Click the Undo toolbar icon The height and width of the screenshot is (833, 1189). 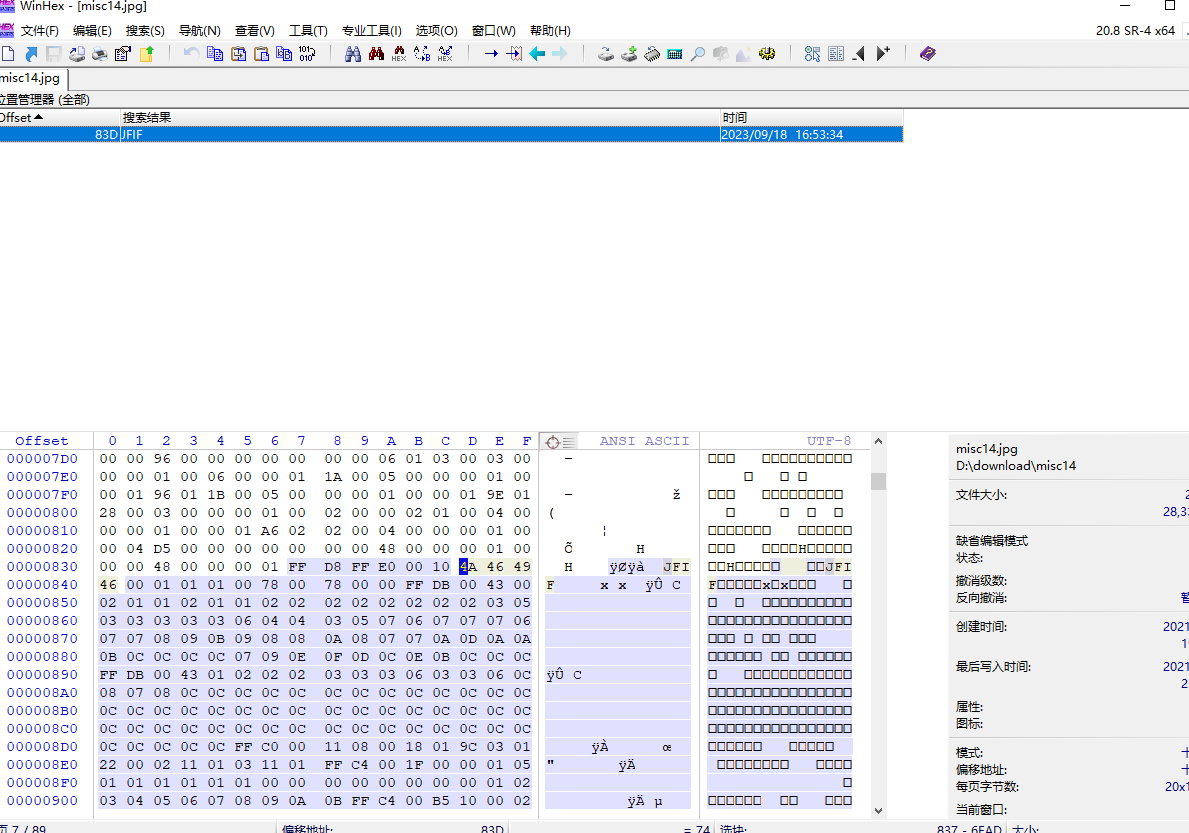point(191,54)
